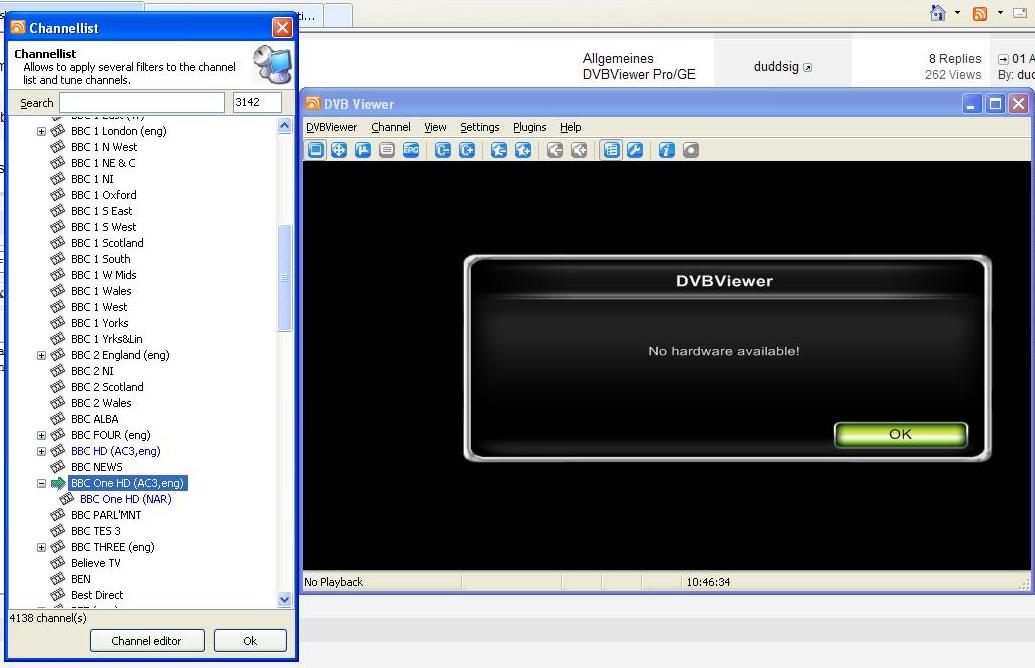
Task: Select BBC 1 Scotland channel
Action: 107,243
